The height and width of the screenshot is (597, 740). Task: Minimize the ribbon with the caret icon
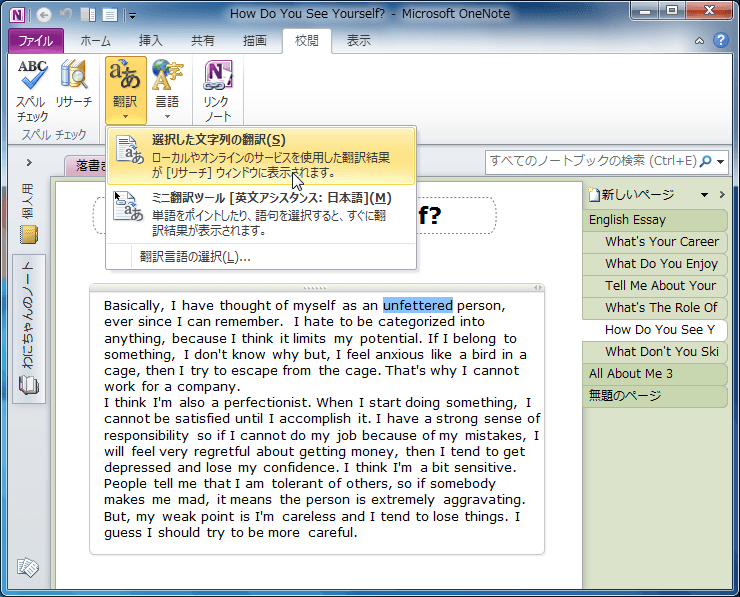[699, 41]
